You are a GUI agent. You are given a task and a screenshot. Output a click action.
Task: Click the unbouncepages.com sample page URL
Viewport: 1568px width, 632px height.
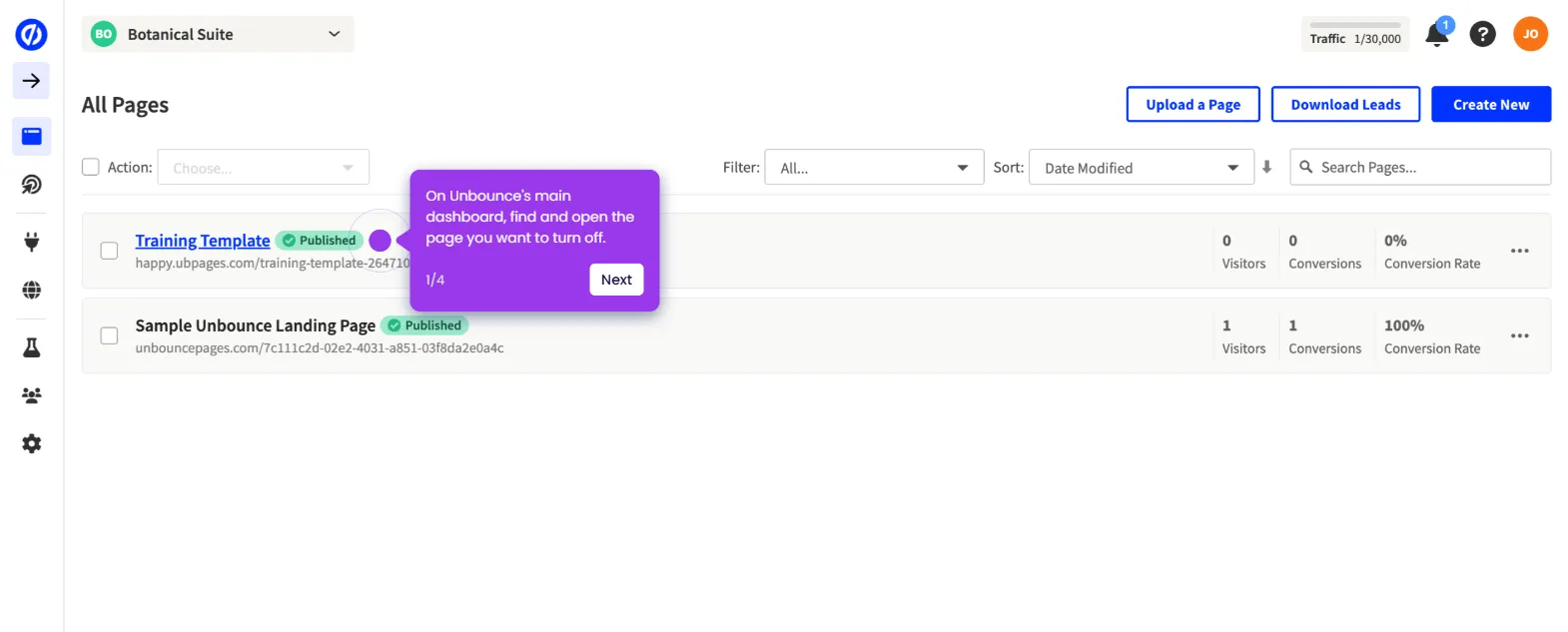pos(320,348)
